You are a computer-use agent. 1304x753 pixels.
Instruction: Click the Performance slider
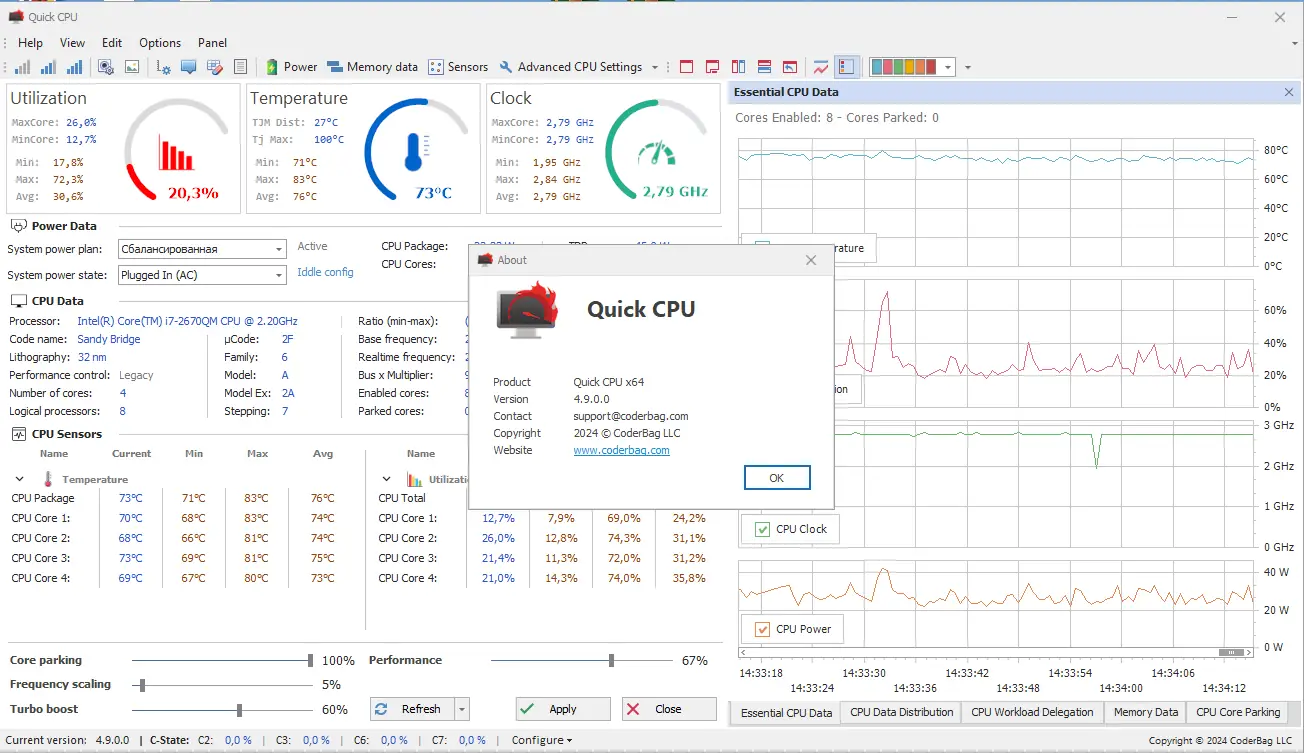click(x=581, y=660)
